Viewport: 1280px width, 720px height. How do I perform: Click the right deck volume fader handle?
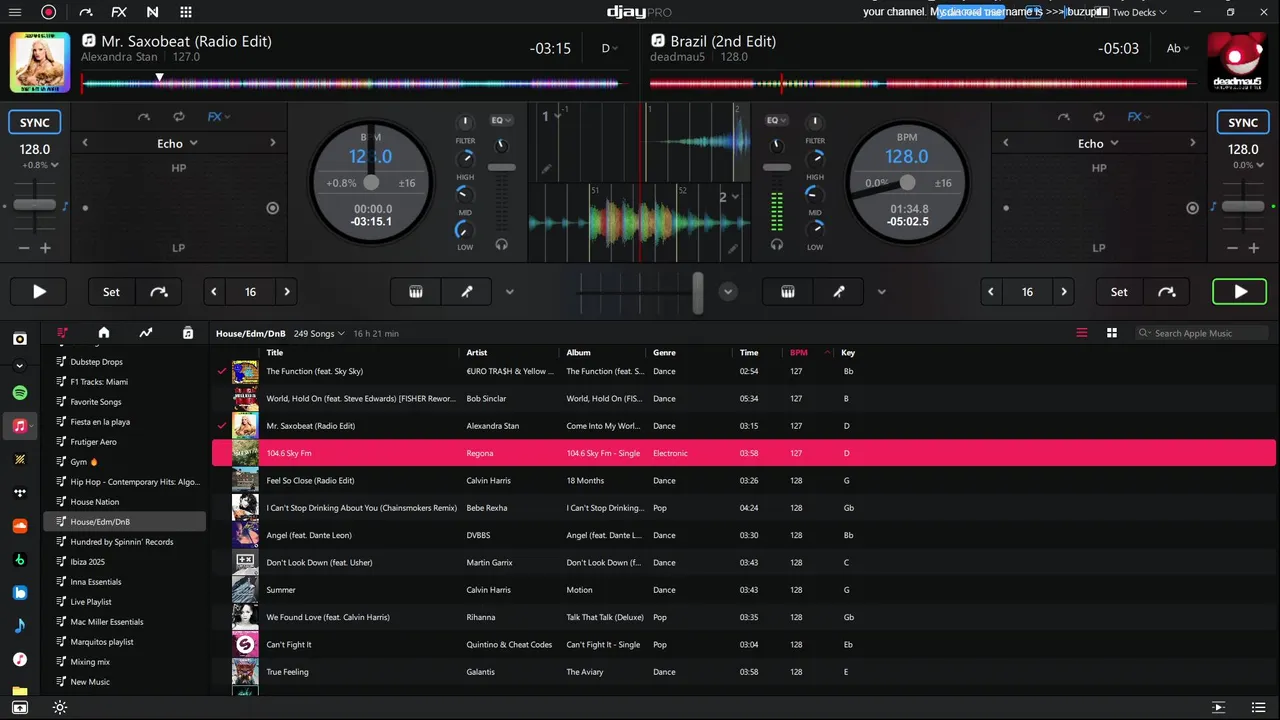click(776, 167)
